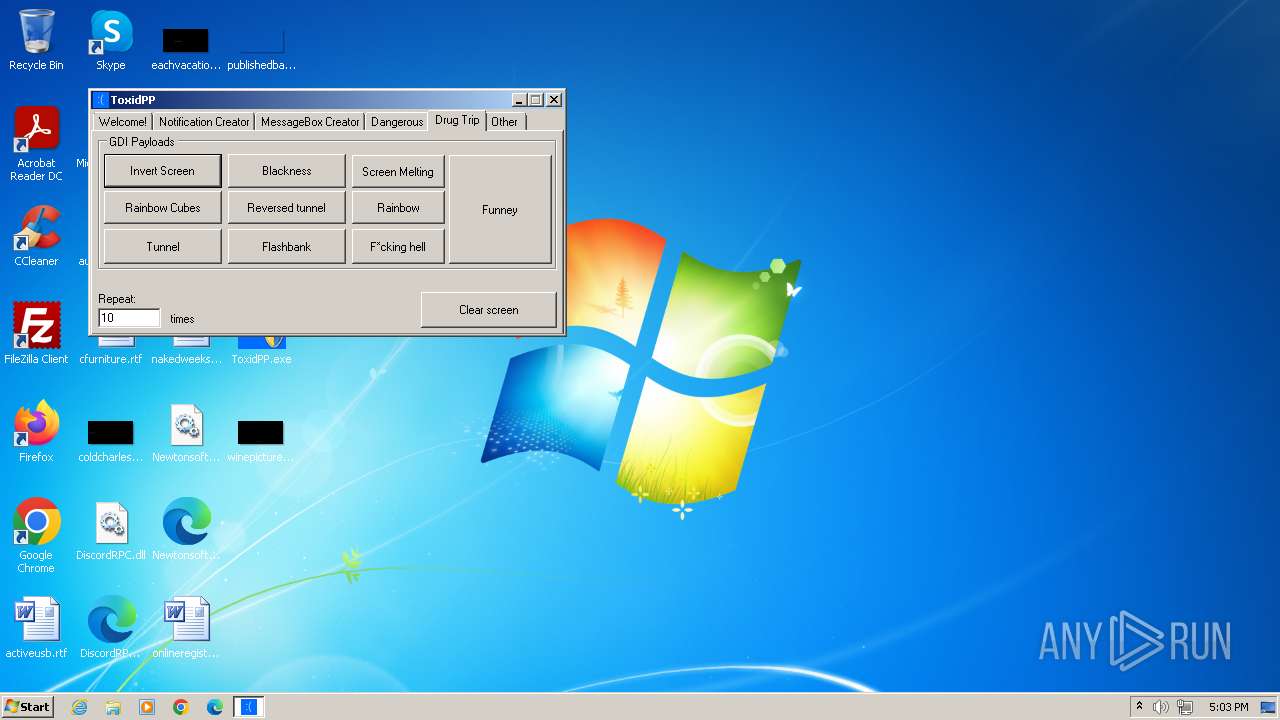This screenshot has height=720, width=1280.
Task: Click the Start button
Action: click(x=28, y=707)
